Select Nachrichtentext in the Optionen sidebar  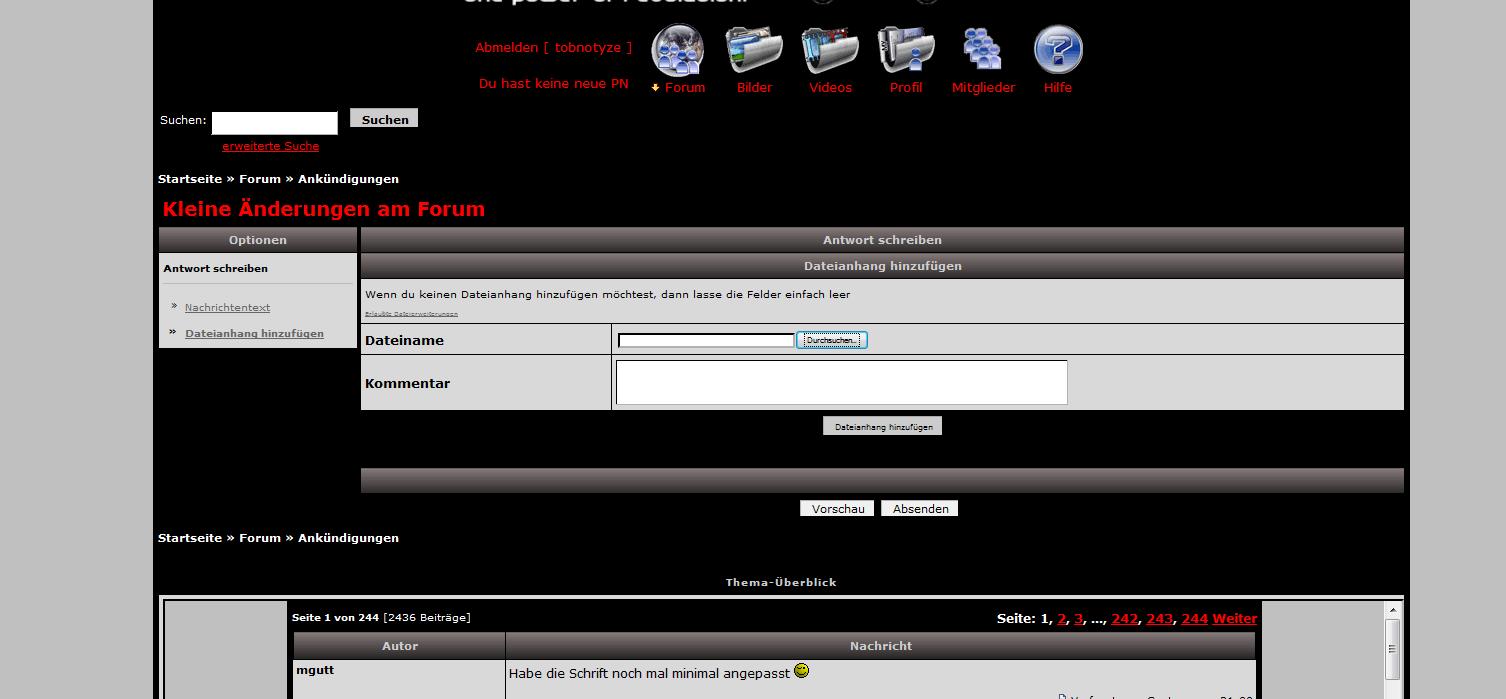click(227, 308)
